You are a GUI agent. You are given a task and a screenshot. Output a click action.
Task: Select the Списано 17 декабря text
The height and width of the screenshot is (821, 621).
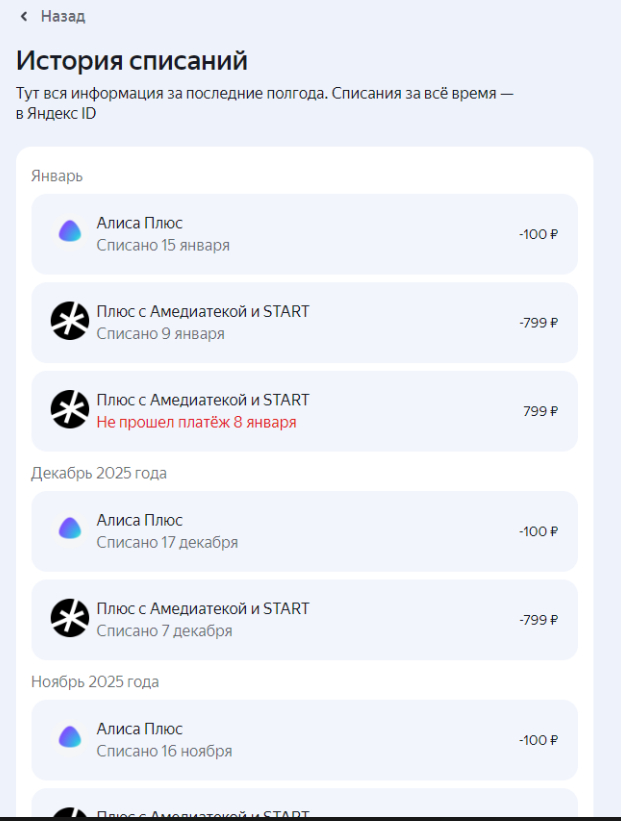point(167,543)
